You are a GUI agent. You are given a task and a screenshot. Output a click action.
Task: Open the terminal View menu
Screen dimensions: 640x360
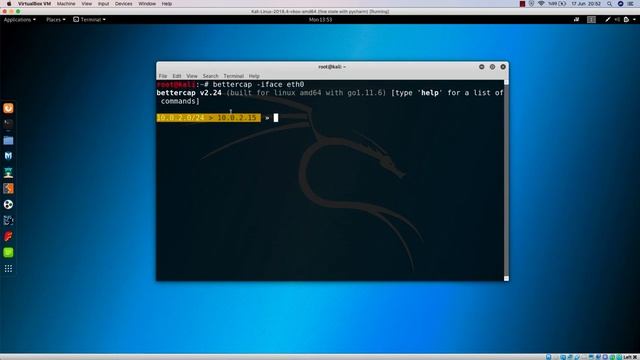(x=192, y=76)
